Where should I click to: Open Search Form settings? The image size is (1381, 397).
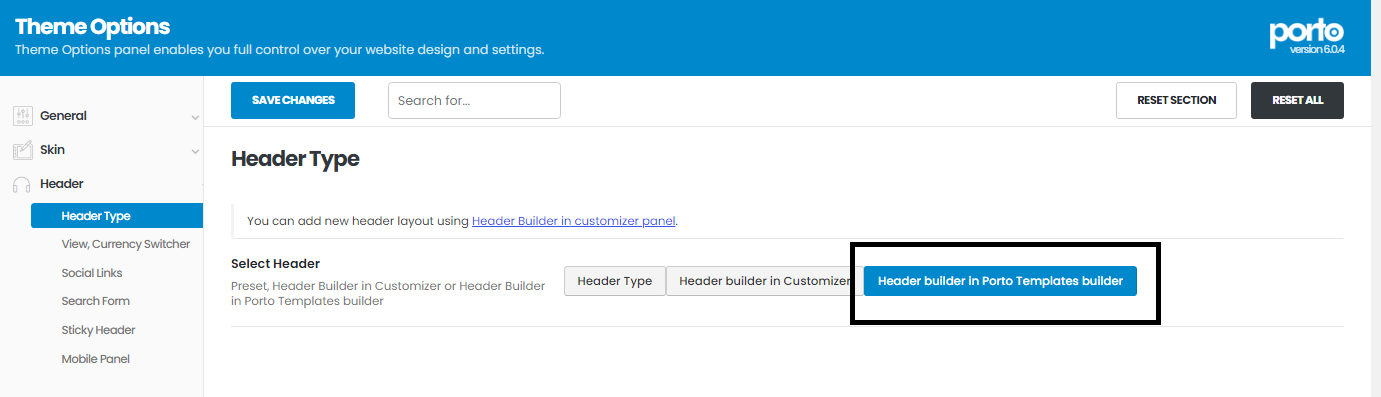(96, 301)
